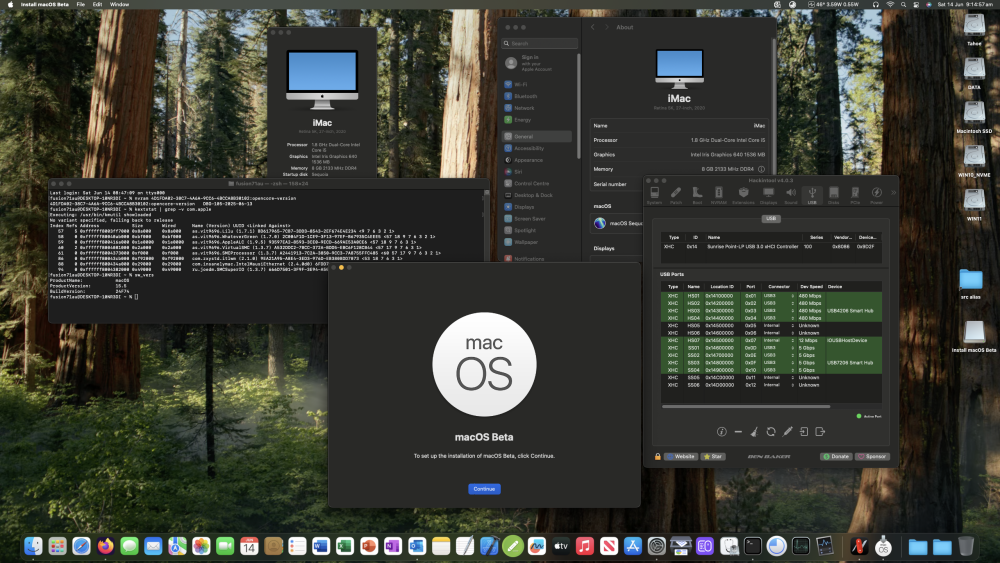Screen dimensions: 1000x563
Task: Select Desktop & Dock in System Settings
Action: (x=538, y=195)
